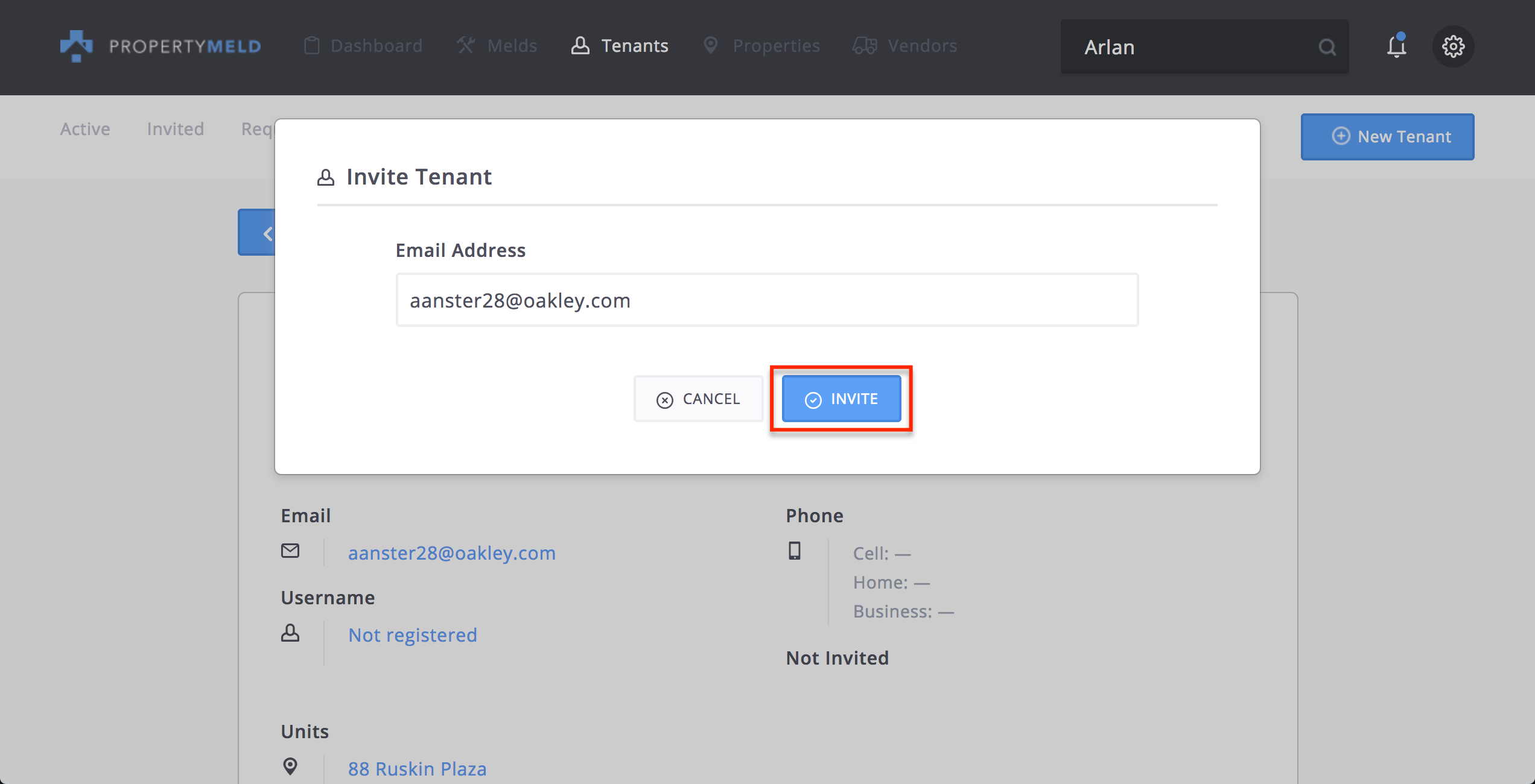Click the back chevron button

point(258,233)
